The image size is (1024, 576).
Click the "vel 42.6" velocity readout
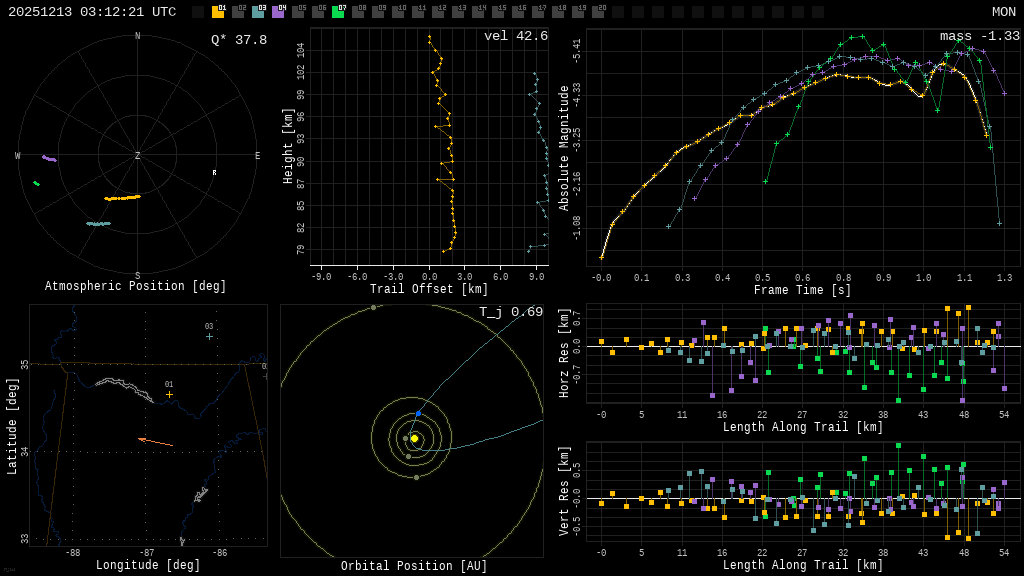coord(516,36)
